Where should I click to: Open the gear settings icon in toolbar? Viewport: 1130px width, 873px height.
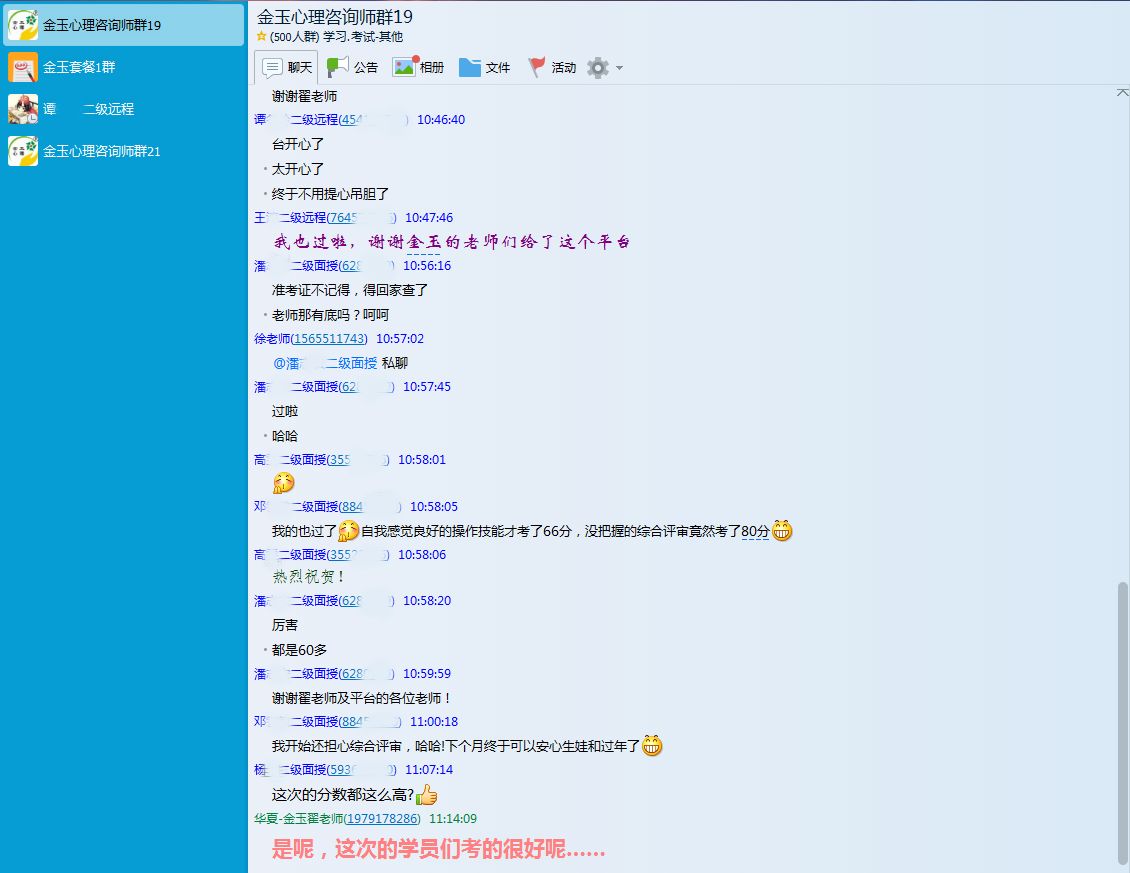coord(598,67)
